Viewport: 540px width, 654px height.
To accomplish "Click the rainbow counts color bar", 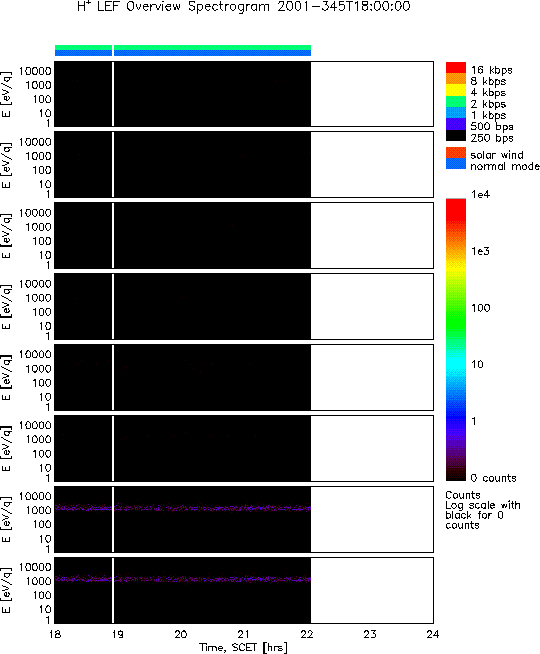I will point(456,340).
